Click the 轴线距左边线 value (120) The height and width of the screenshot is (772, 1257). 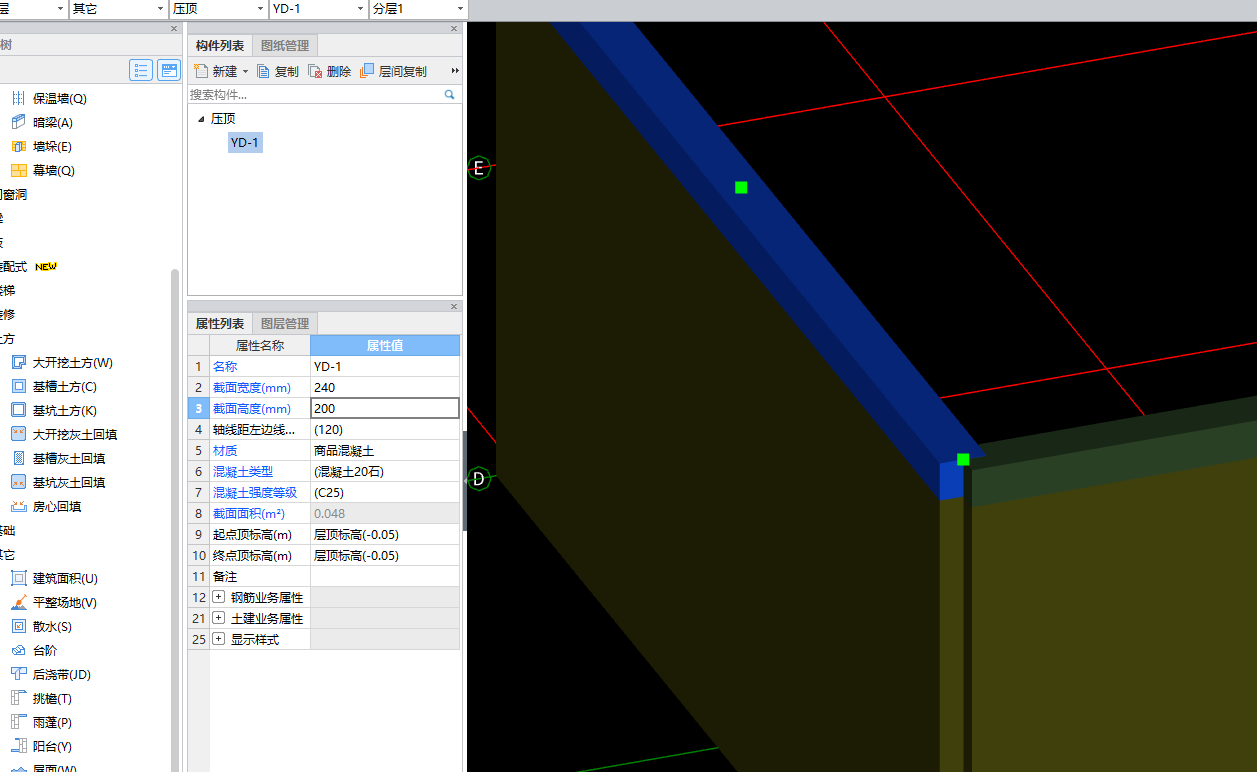coord(385,429)
